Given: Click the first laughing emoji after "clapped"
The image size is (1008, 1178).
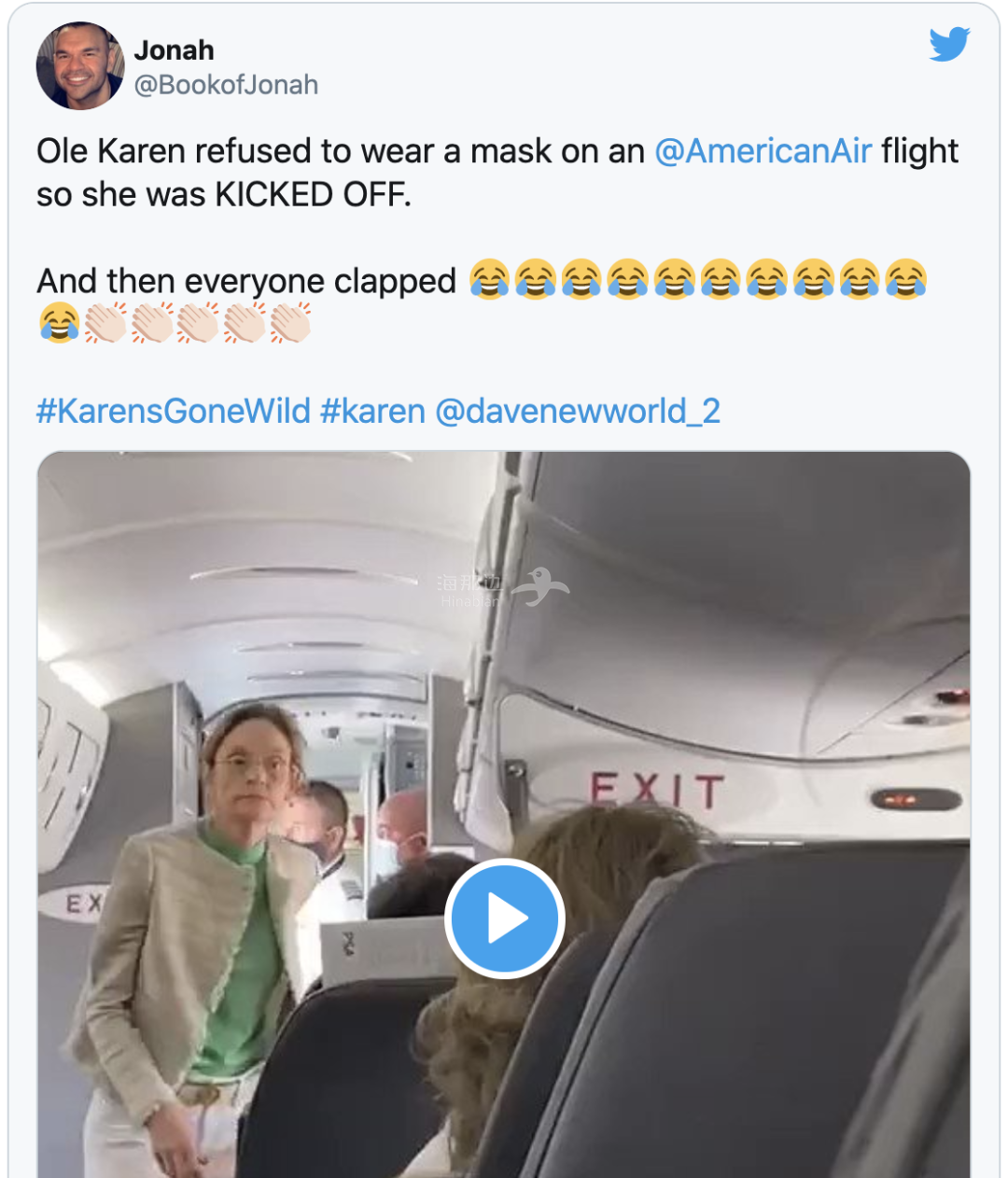Looking at the screenshot, I should (x=489, y=280).
